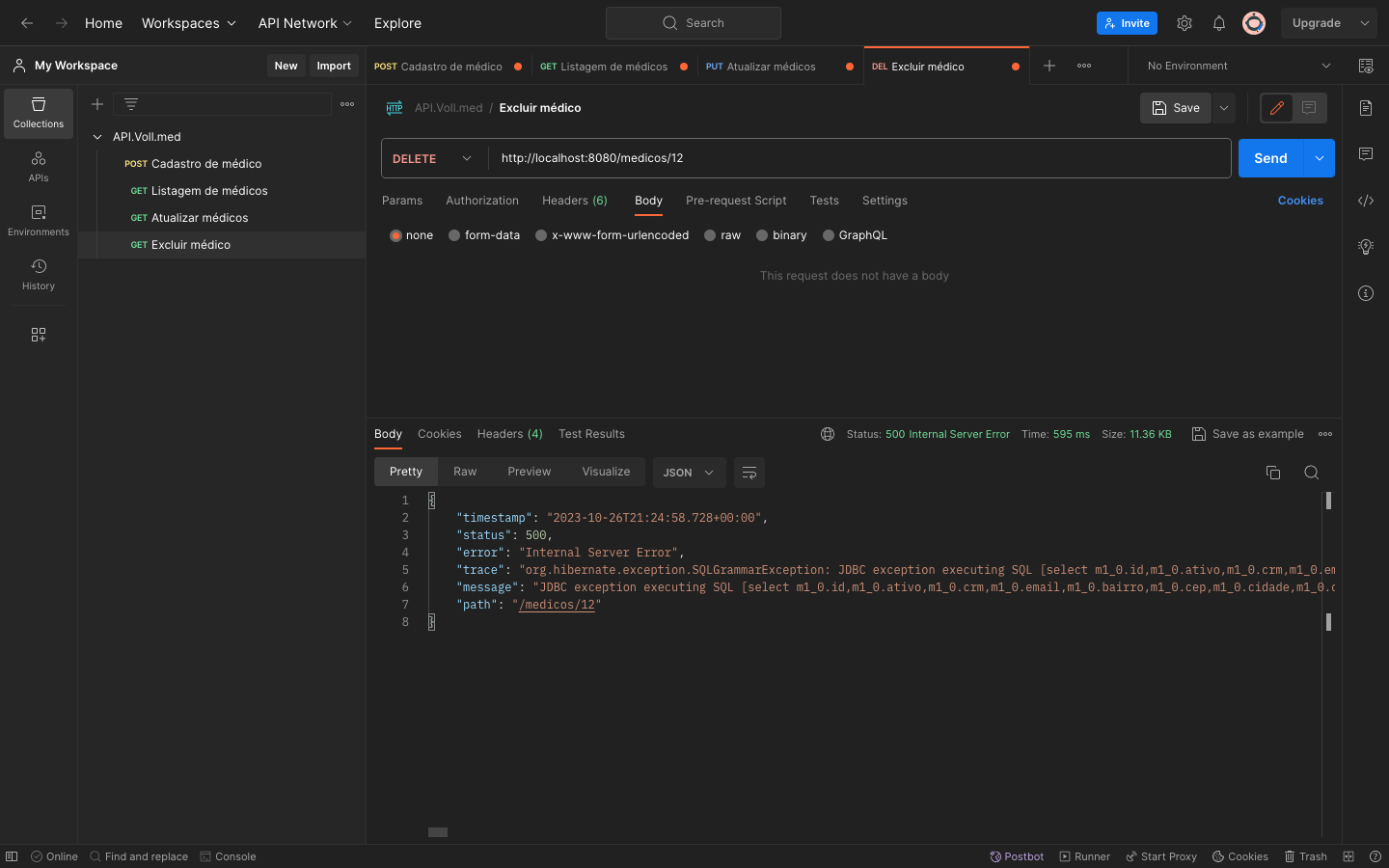This screenshot has width=1389, height=868.
Task: Open the configure workspace sidebar grid icon
Action: pyautogui.click(x=39, y=335)
